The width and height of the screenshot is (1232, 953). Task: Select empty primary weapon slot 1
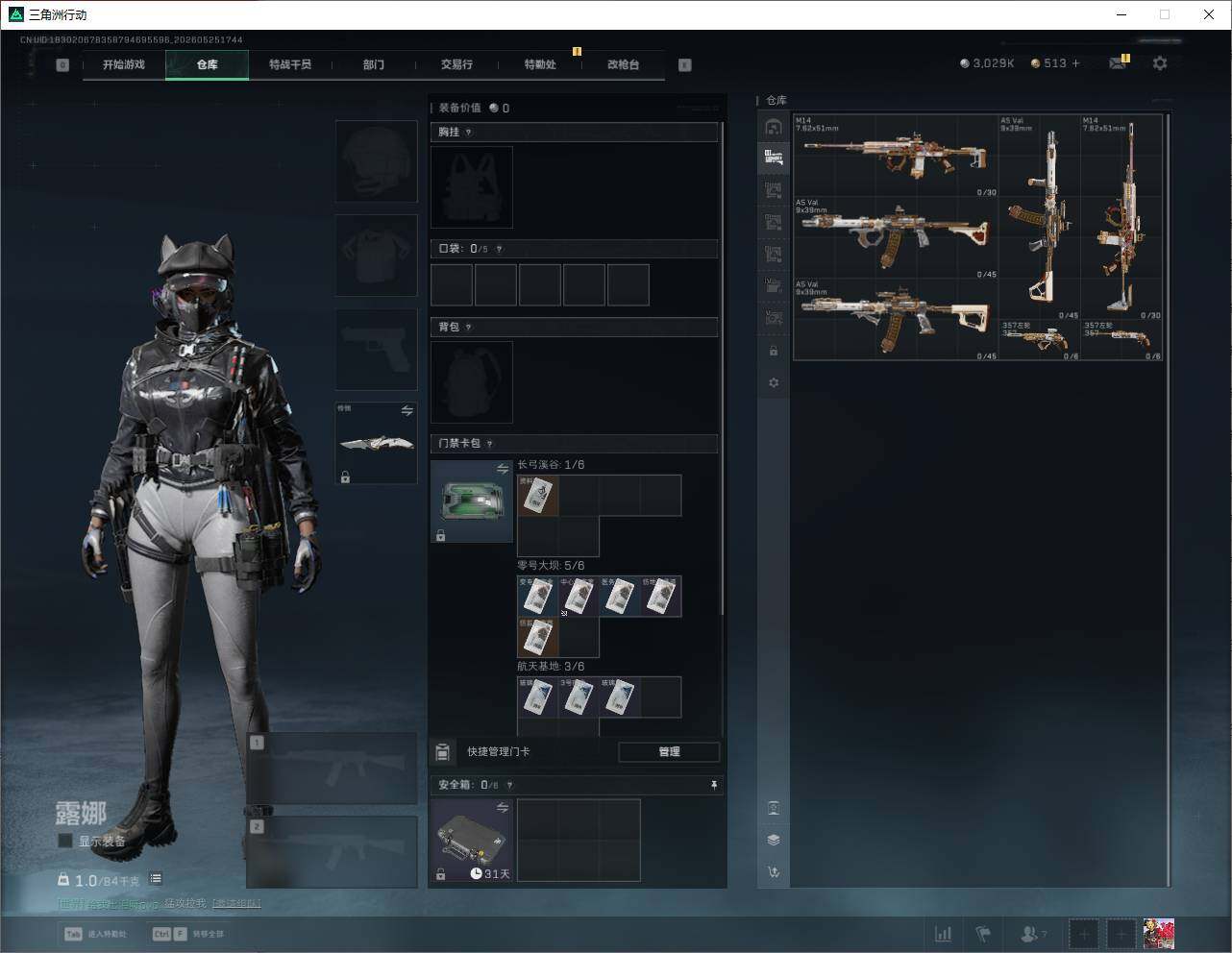click(x=333, y=769)
